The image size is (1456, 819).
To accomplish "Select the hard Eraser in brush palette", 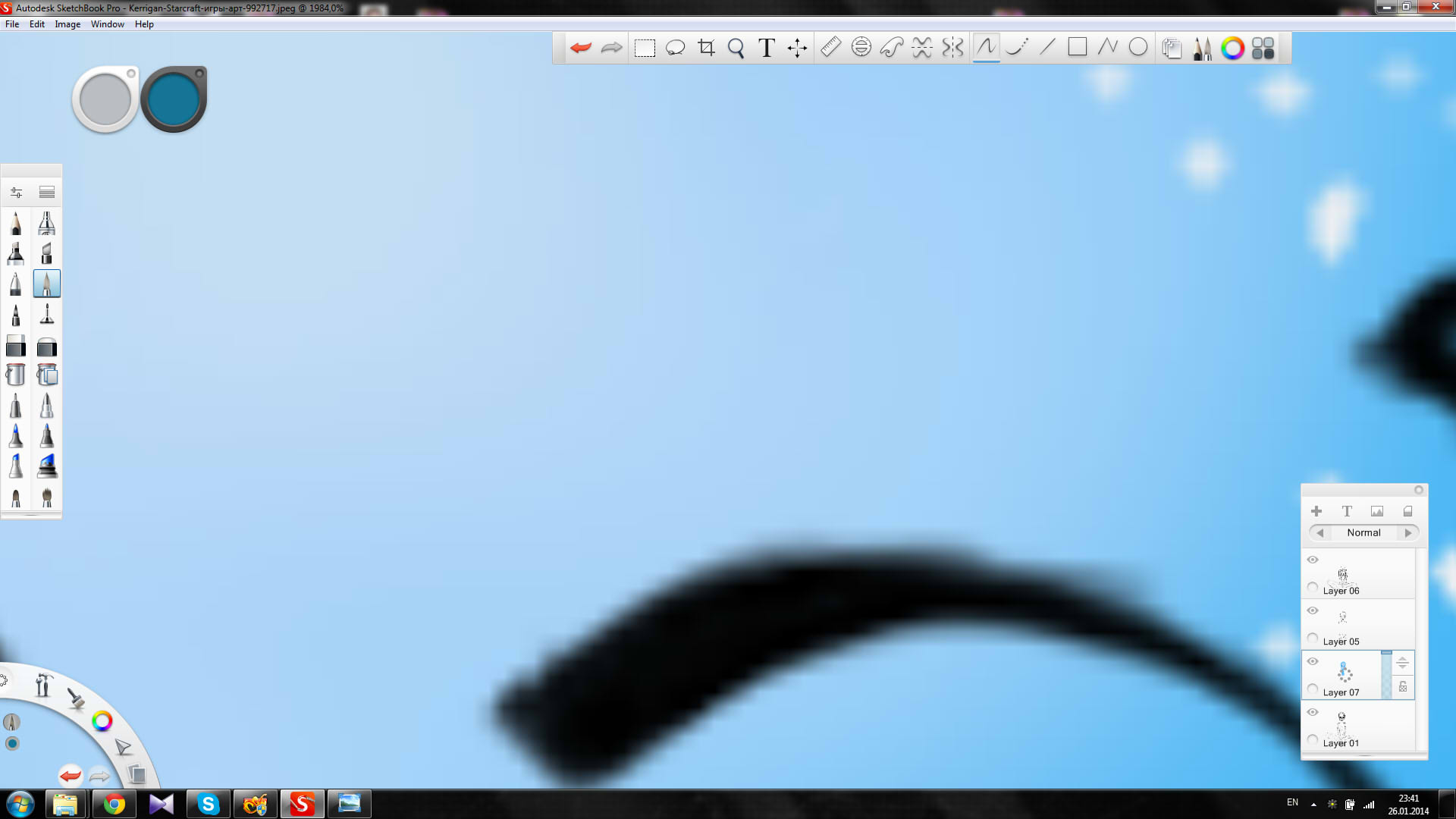I will click(x=16, y=346).
